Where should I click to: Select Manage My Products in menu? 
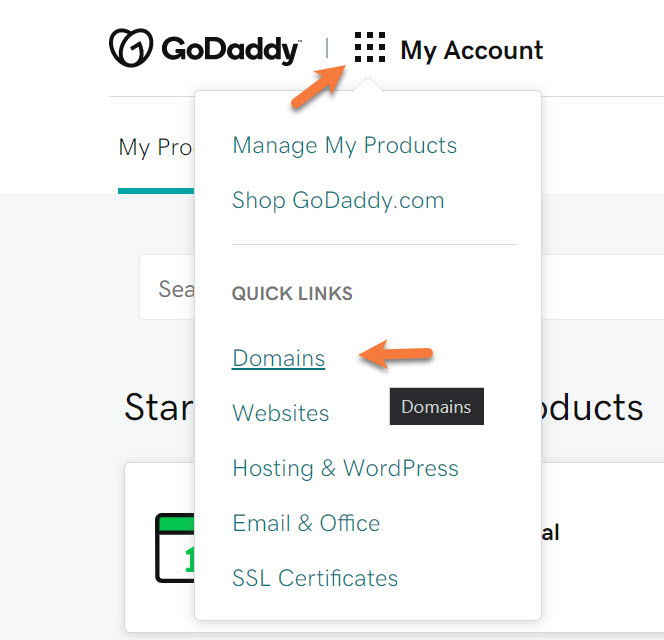click(x=344, y=145)
